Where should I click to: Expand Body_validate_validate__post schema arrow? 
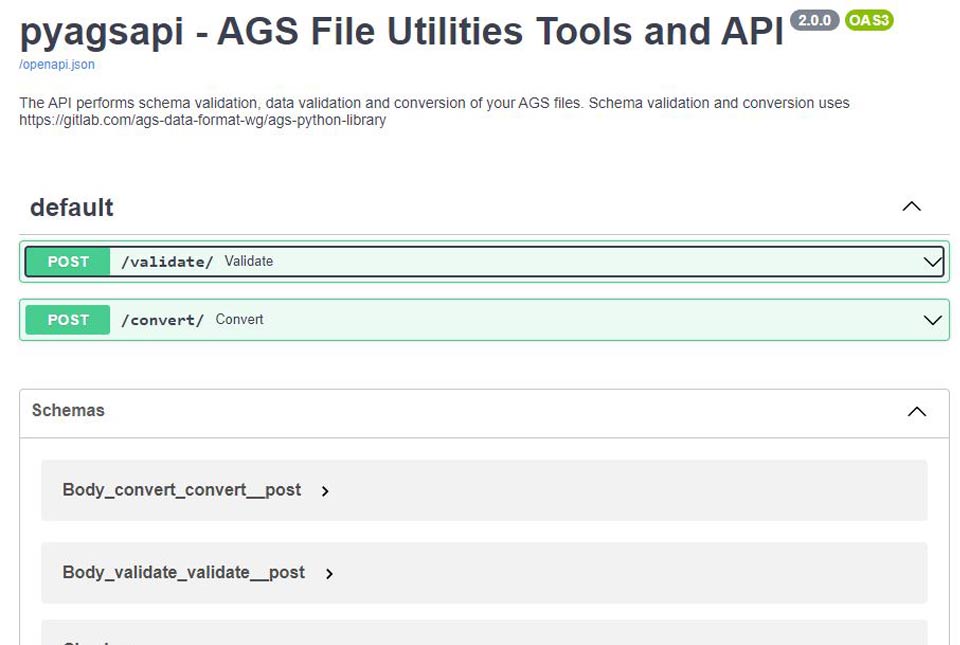(x=329, y=573)
